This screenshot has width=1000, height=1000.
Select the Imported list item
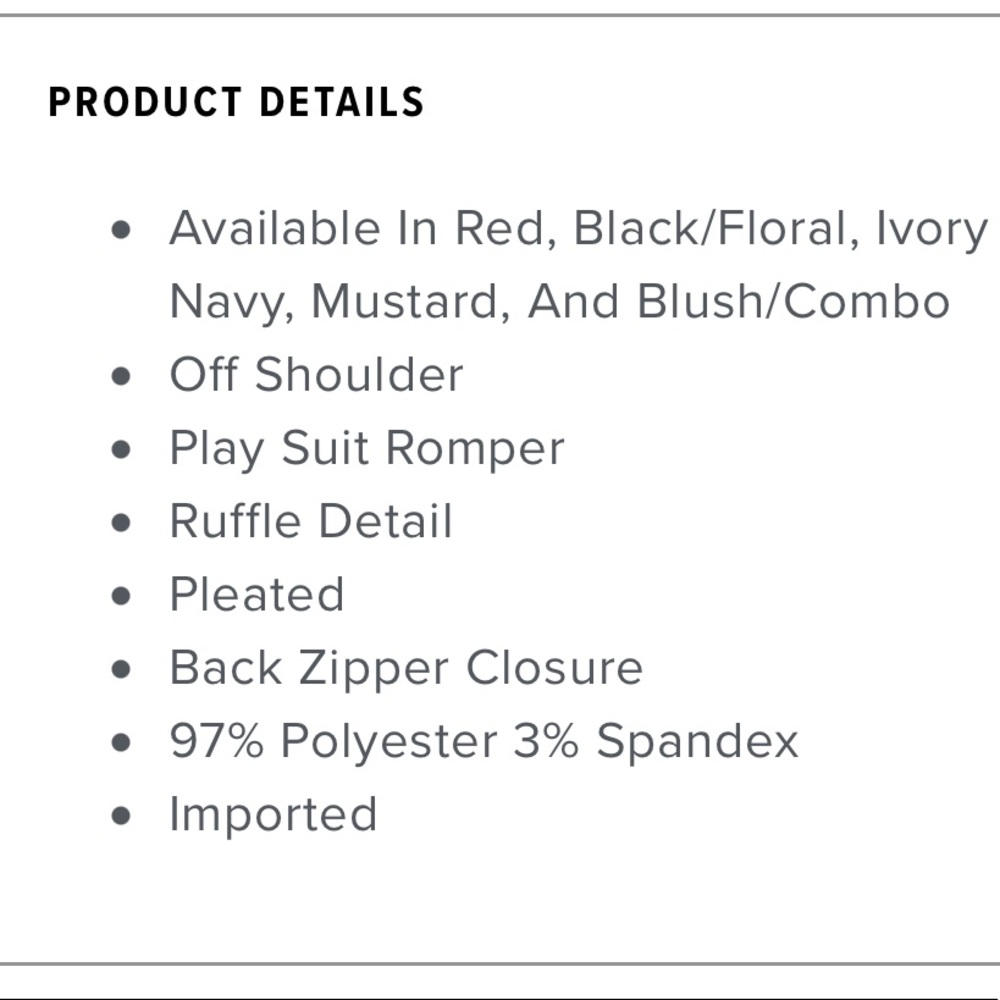tap(273, 816)
